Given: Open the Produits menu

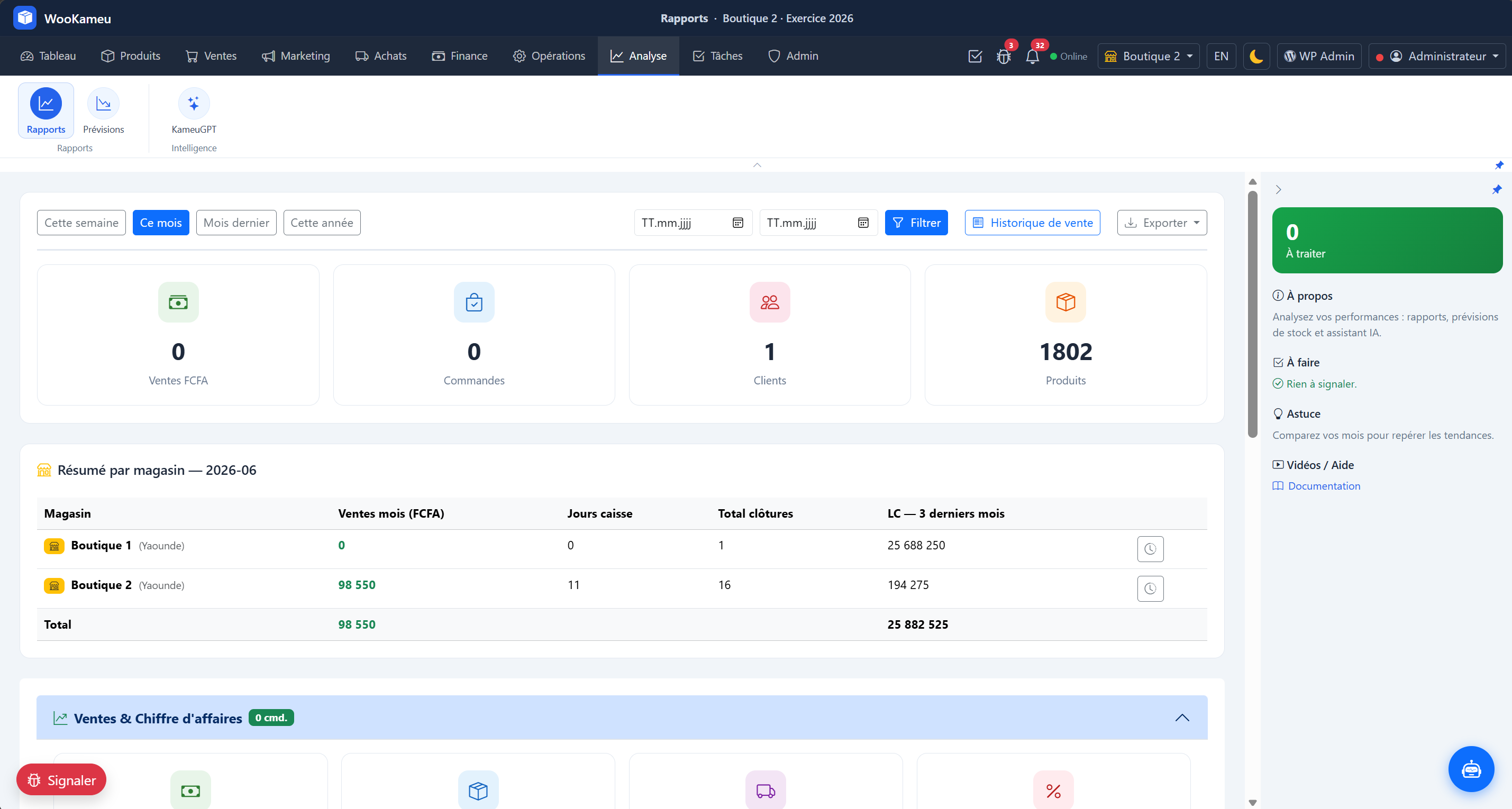Looking at the screenshot, I should [x=131, y=57].
